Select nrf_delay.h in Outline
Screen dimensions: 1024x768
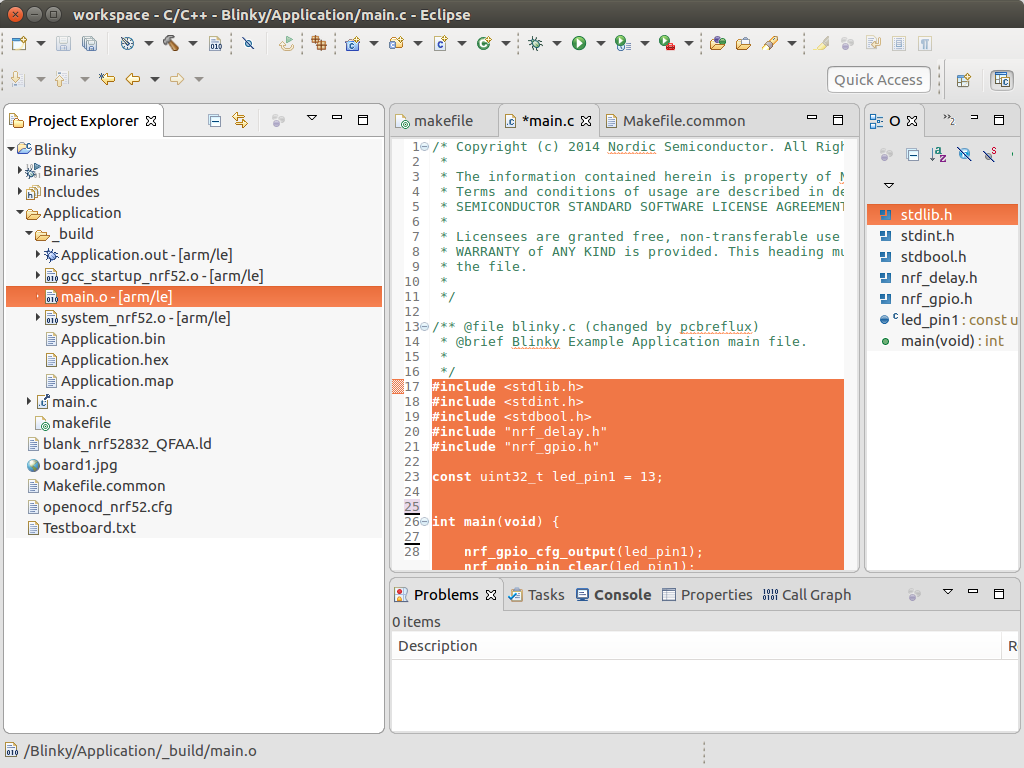(x=938, y=278)
